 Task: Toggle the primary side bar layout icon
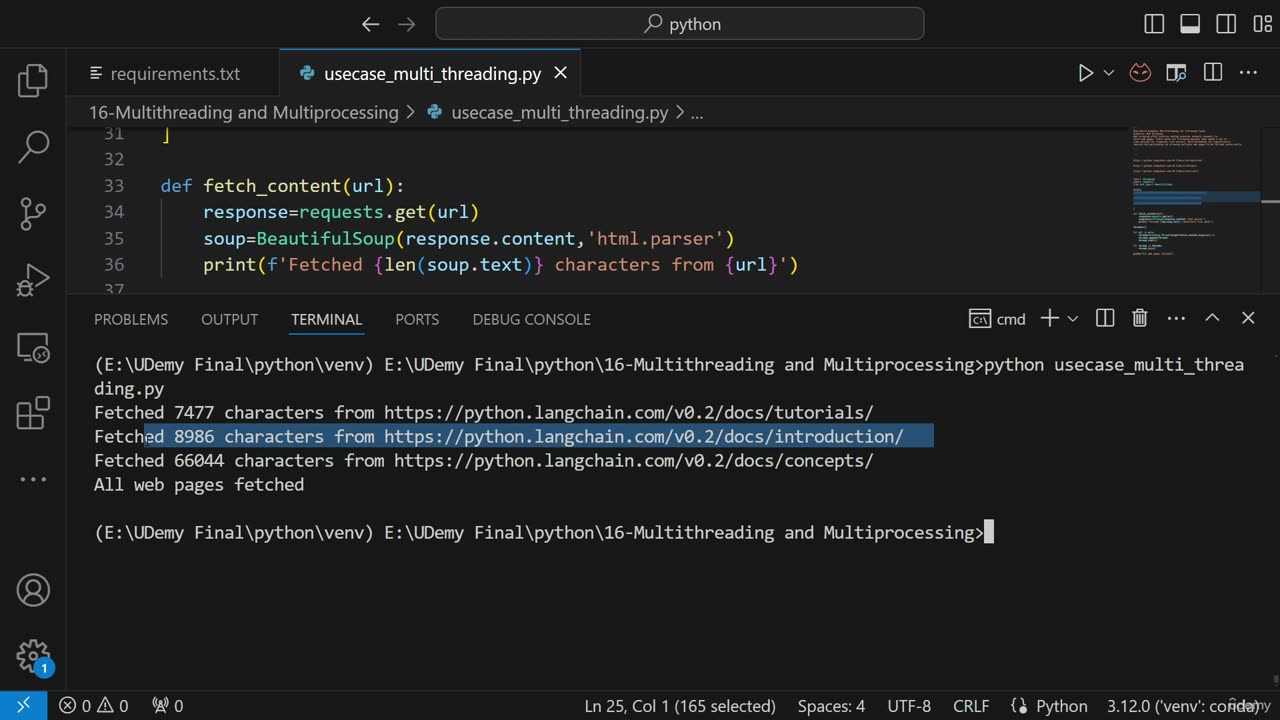(1154, 24)
